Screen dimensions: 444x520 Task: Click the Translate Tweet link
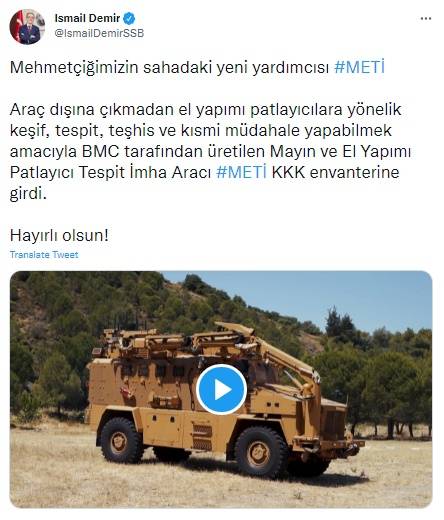point(44,255)
